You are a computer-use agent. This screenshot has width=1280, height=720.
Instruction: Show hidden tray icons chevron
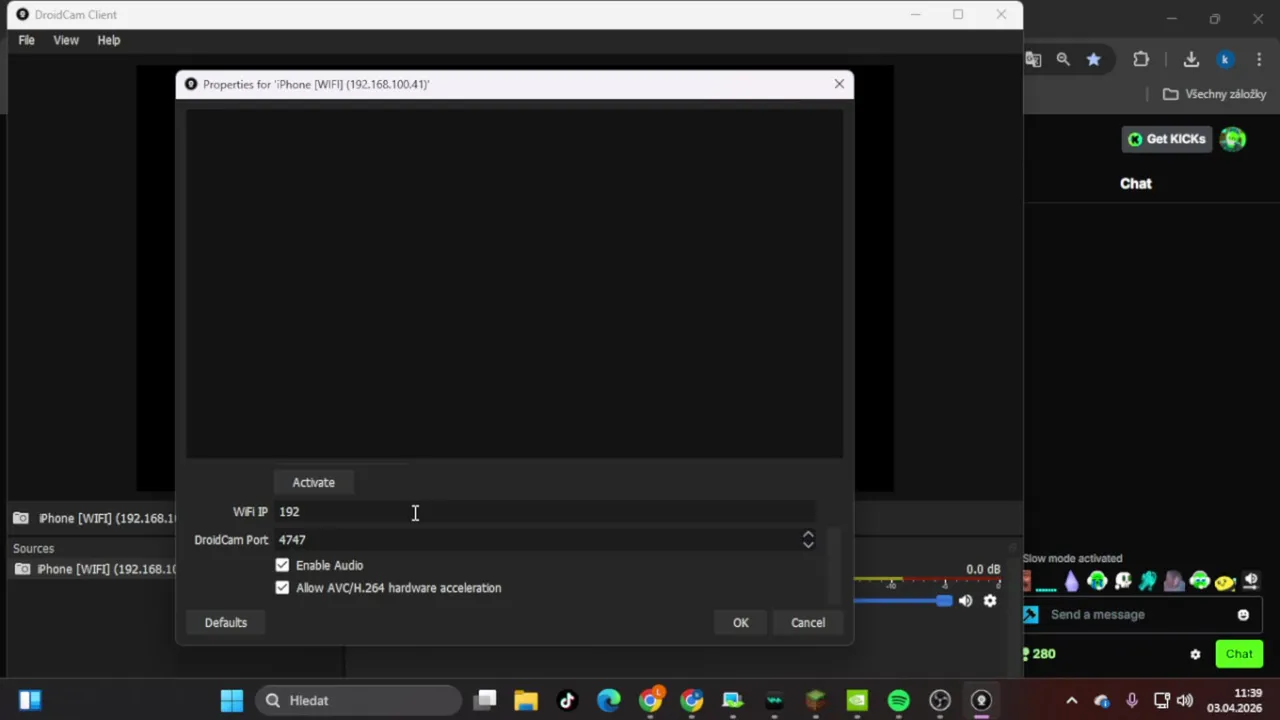pos(1071,700)
